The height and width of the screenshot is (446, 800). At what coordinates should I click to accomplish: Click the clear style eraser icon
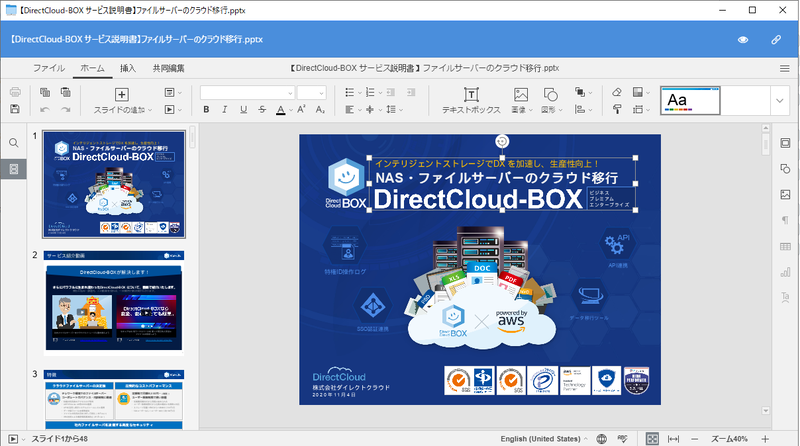(617, 92)
